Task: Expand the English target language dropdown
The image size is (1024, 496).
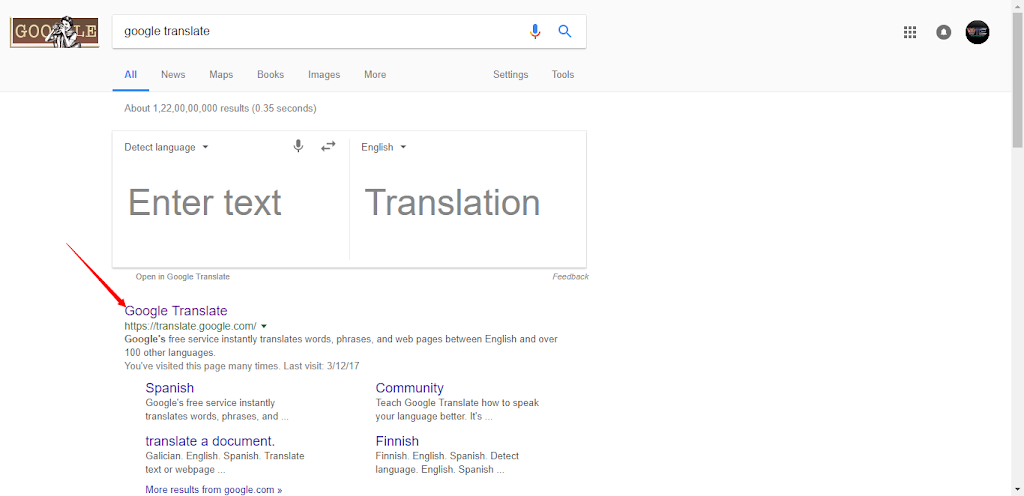Action: [x=384, y=147]
